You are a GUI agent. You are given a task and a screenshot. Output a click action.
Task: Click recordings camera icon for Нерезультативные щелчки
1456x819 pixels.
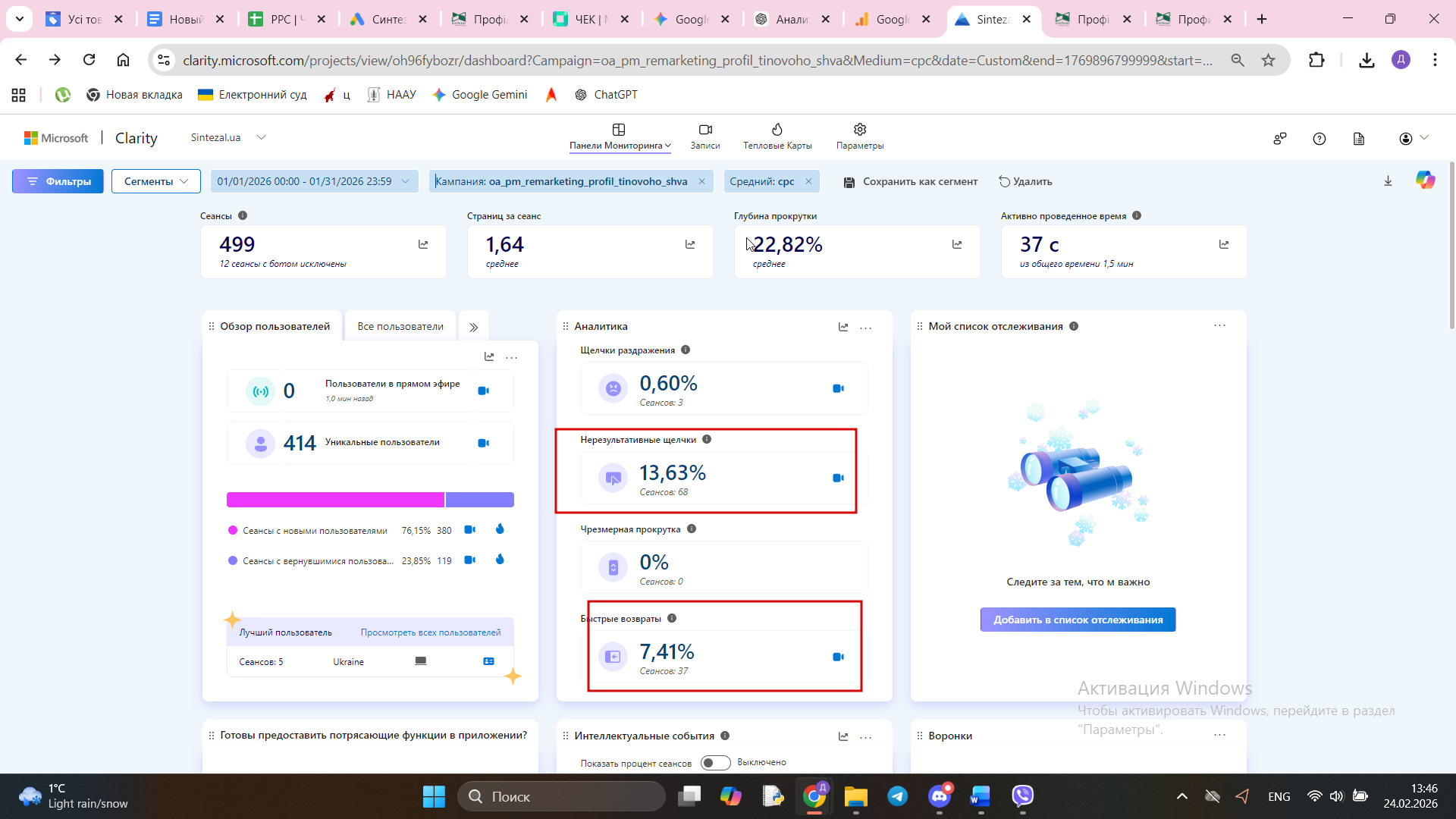point(838,478)
